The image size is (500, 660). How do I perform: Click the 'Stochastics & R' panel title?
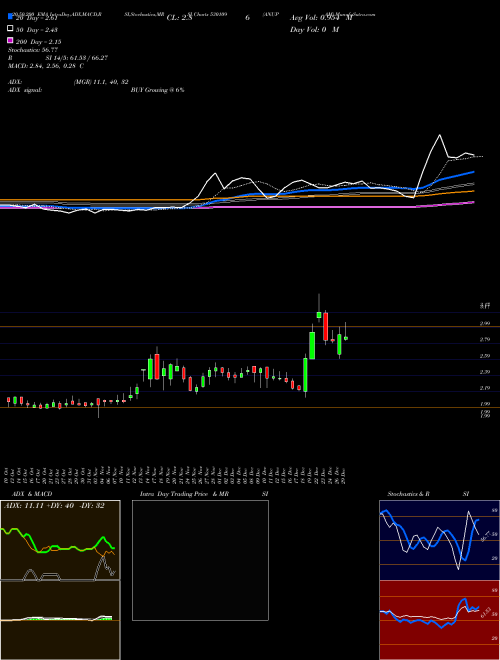(x=409, y=494)
